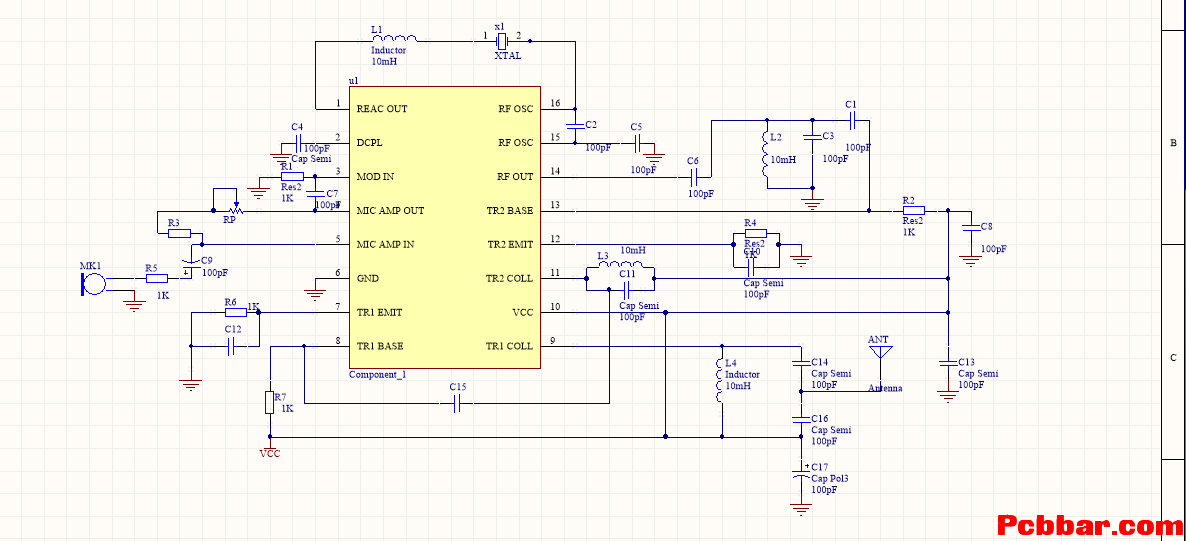Select resistor R2 on TR2 BASE line
The image size is (1186, 541).
[913, 210]
